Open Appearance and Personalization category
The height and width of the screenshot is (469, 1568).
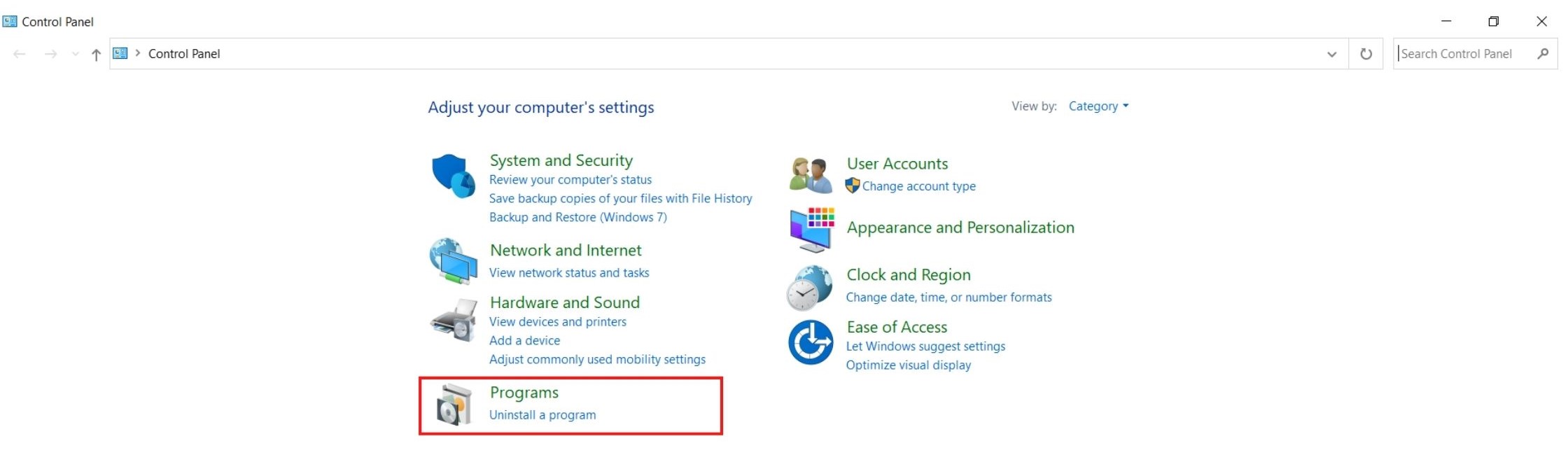click(x=960, y=227)
